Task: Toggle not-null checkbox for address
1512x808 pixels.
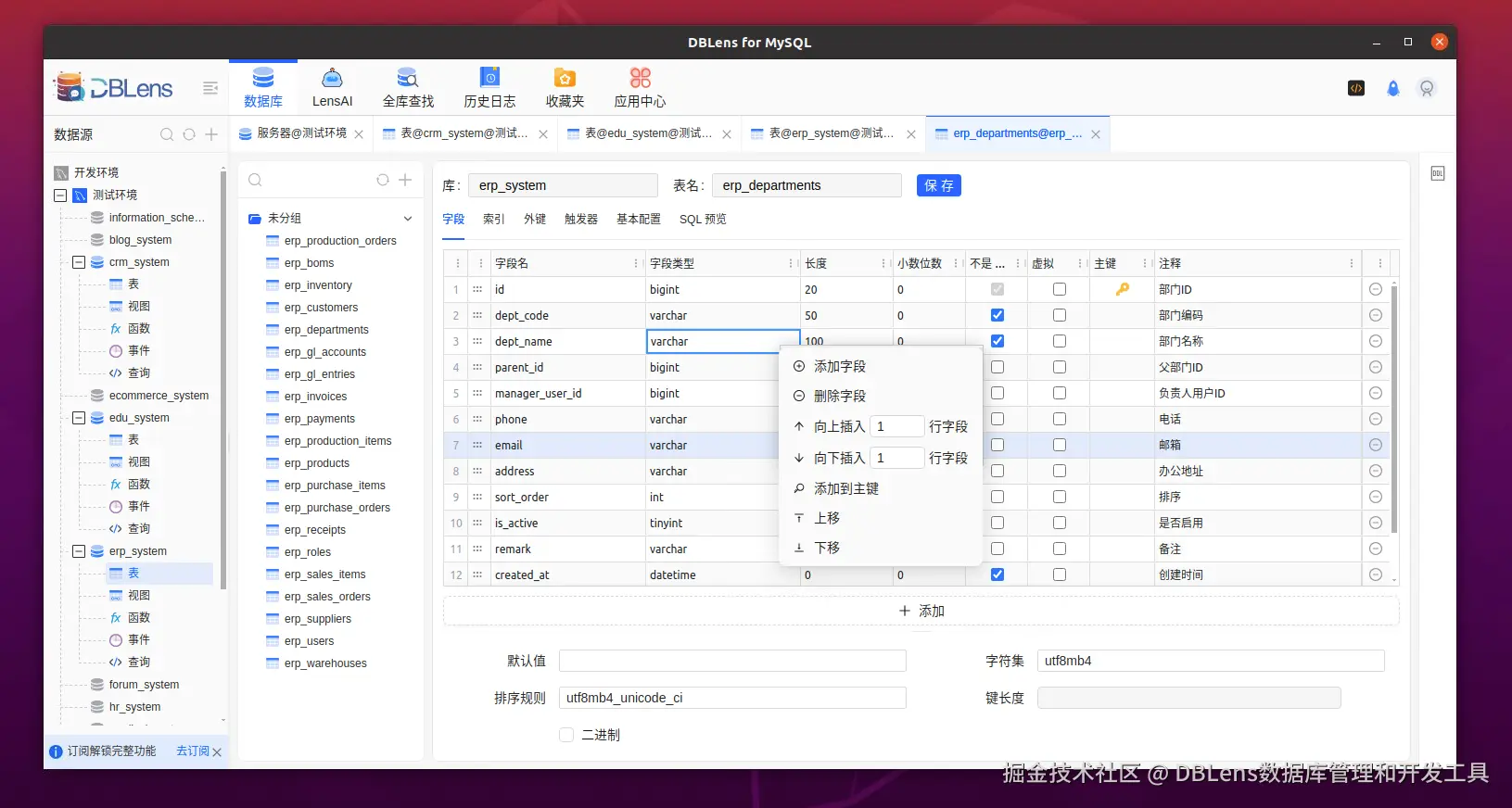Action: [997, 471]
